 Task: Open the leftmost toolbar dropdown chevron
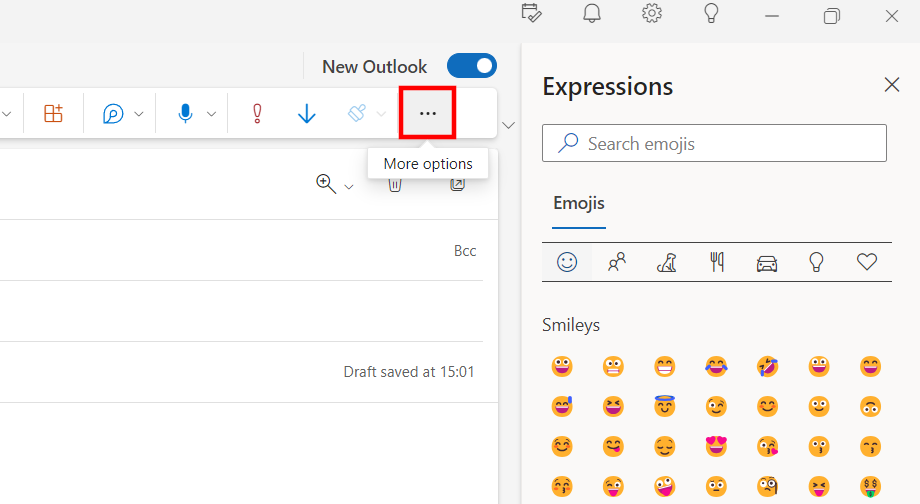coord(6,114)
